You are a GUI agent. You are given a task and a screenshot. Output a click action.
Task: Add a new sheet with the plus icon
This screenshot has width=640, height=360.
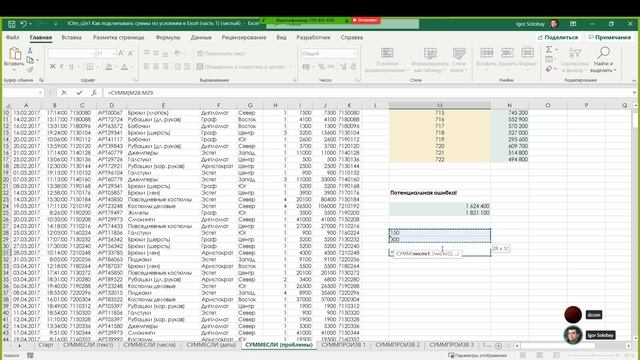tap(498, 346)
